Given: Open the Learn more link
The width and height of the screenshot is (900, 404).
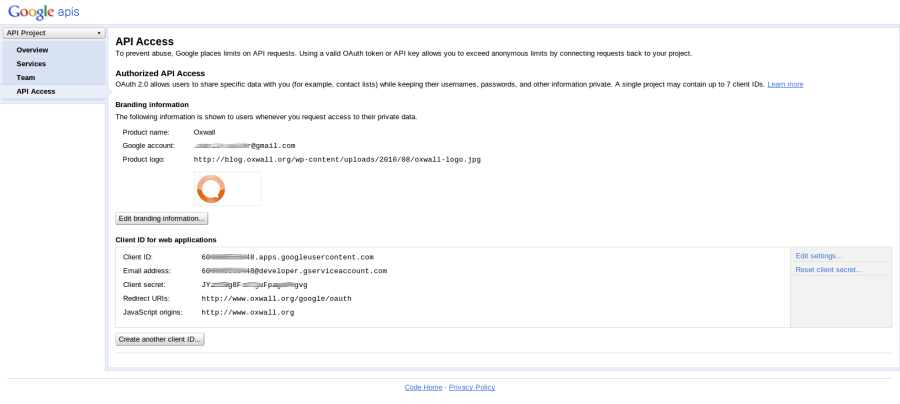Looking at the screenshot, I should [x=785, y=84].
